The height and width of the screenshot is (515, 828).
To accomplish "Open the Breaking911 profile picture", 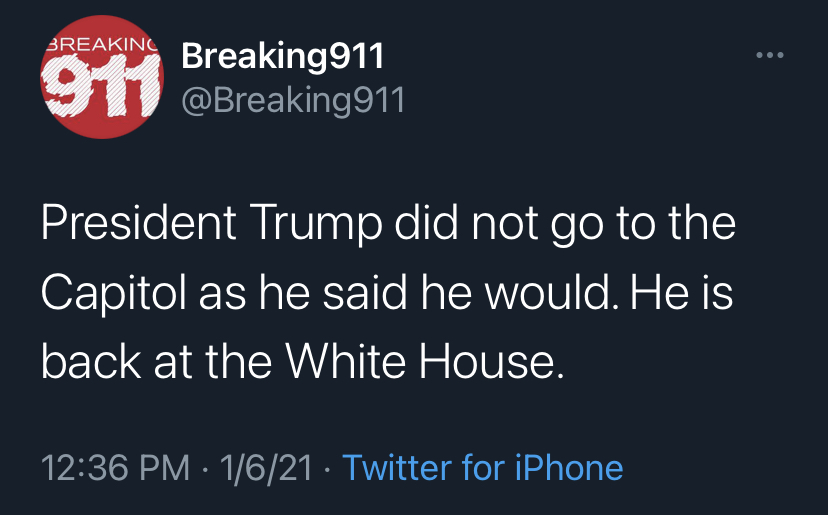I will click(102, 77).
